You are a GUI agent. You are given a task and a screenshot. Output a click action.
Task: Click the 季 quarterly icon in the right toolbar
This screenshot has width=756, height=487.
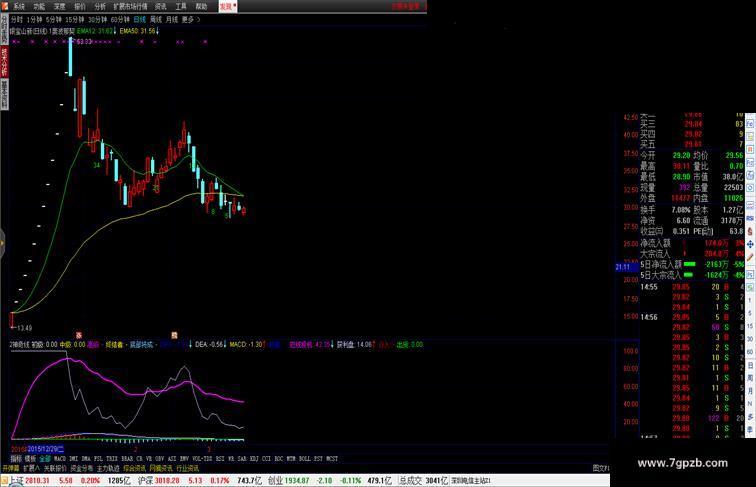click(x=750, y=429)
